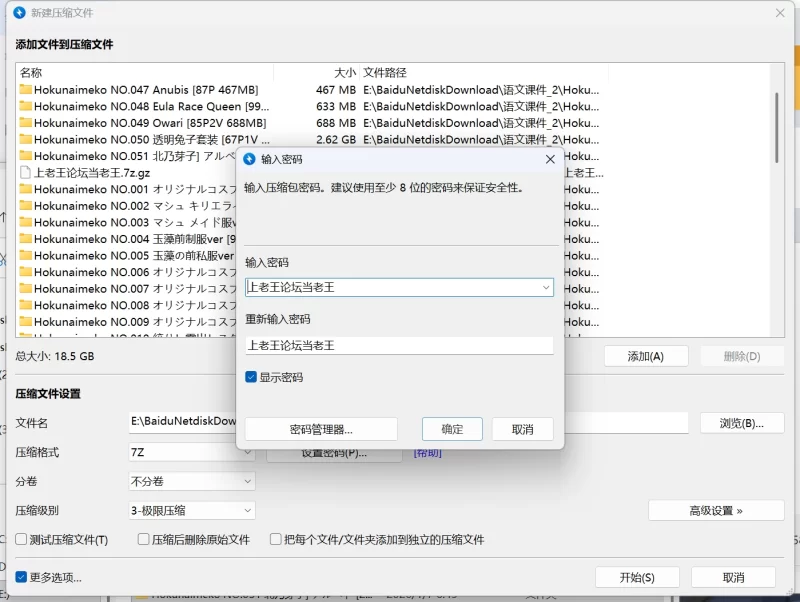Enable the 测试压缩文件 checkbox
Viewport: 800px width, 602px height.
coord(21,540)
